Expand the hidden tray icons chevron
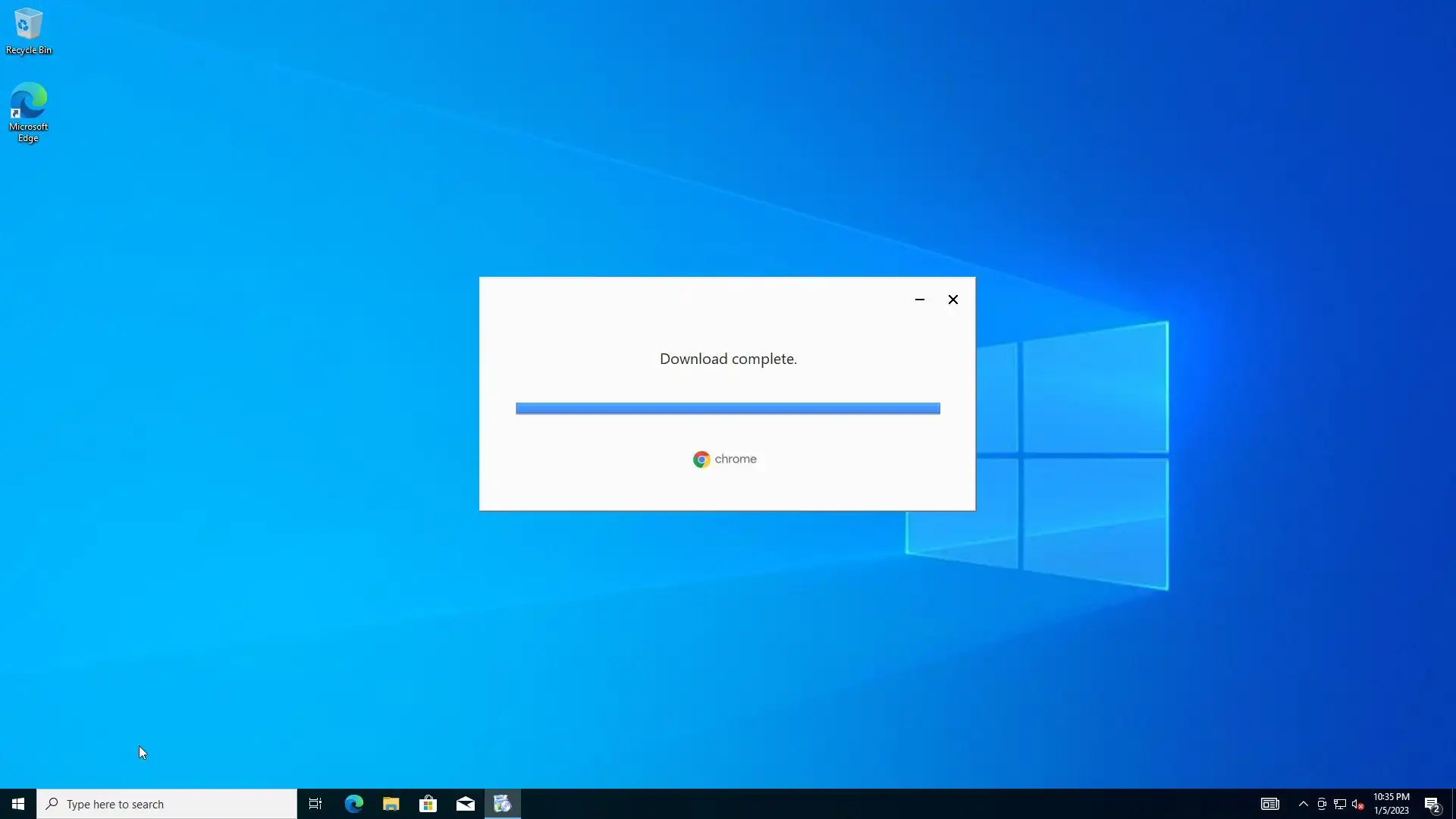The height and width of the screenshot is (819, 1456). [x=1303, y=804]
